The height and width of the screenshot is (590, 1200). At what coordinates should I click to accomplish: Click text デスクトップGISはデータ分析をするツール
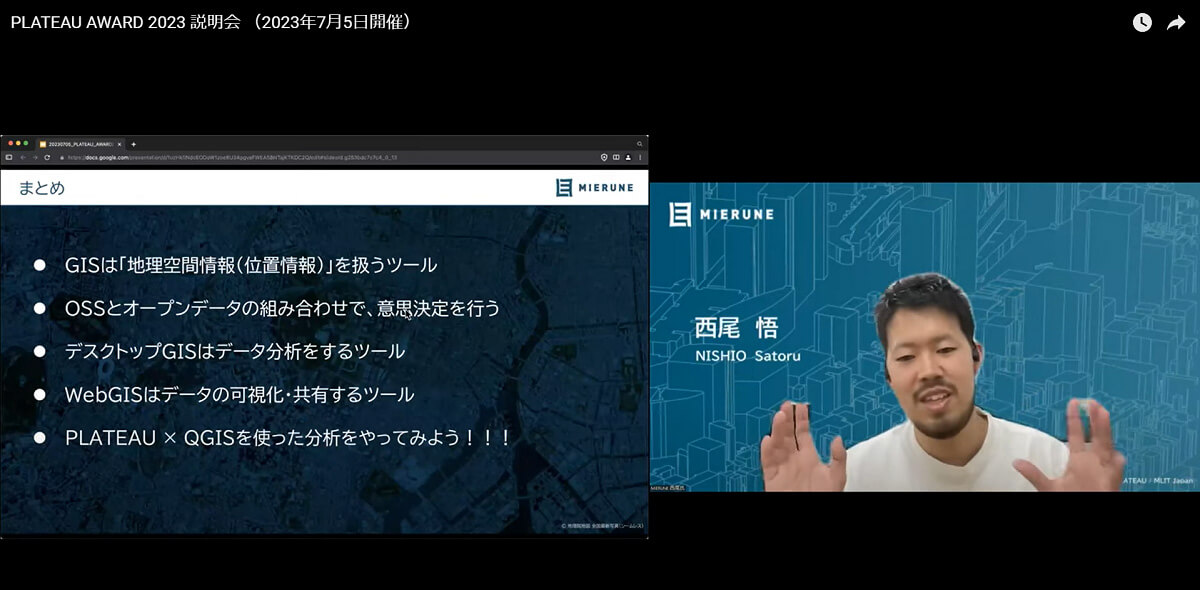point(235,352)
